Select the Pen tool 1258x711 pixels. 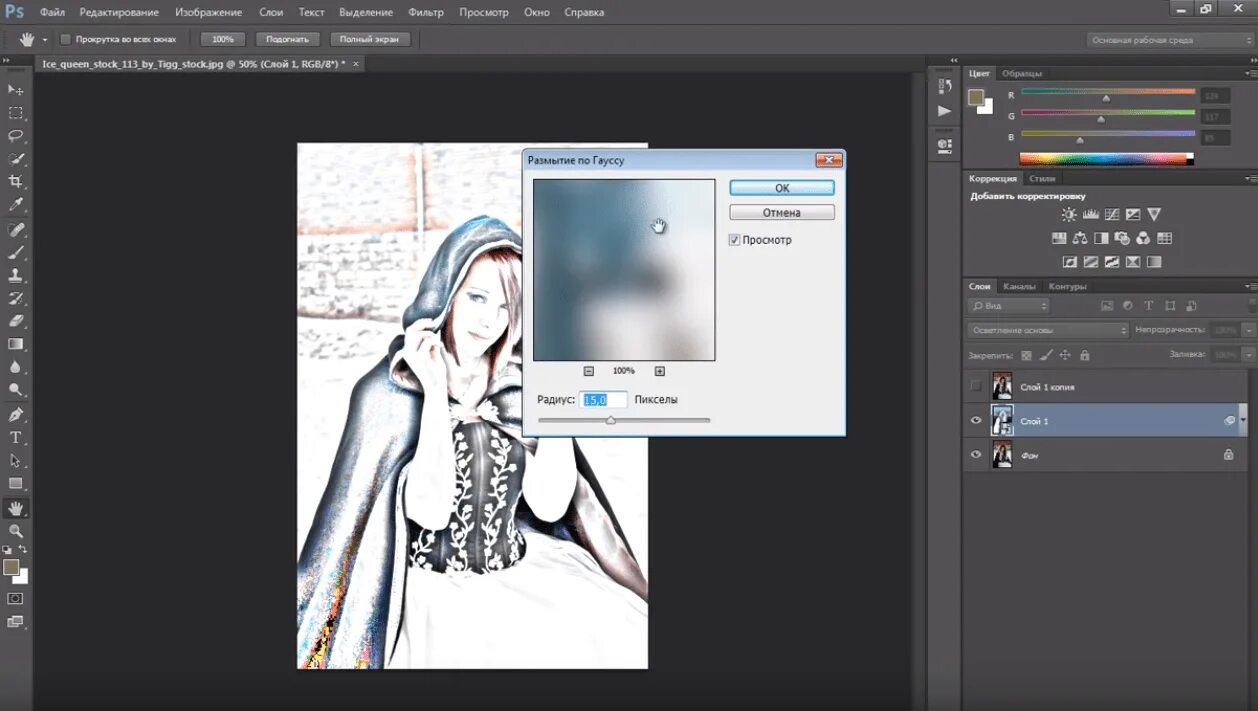16,415
